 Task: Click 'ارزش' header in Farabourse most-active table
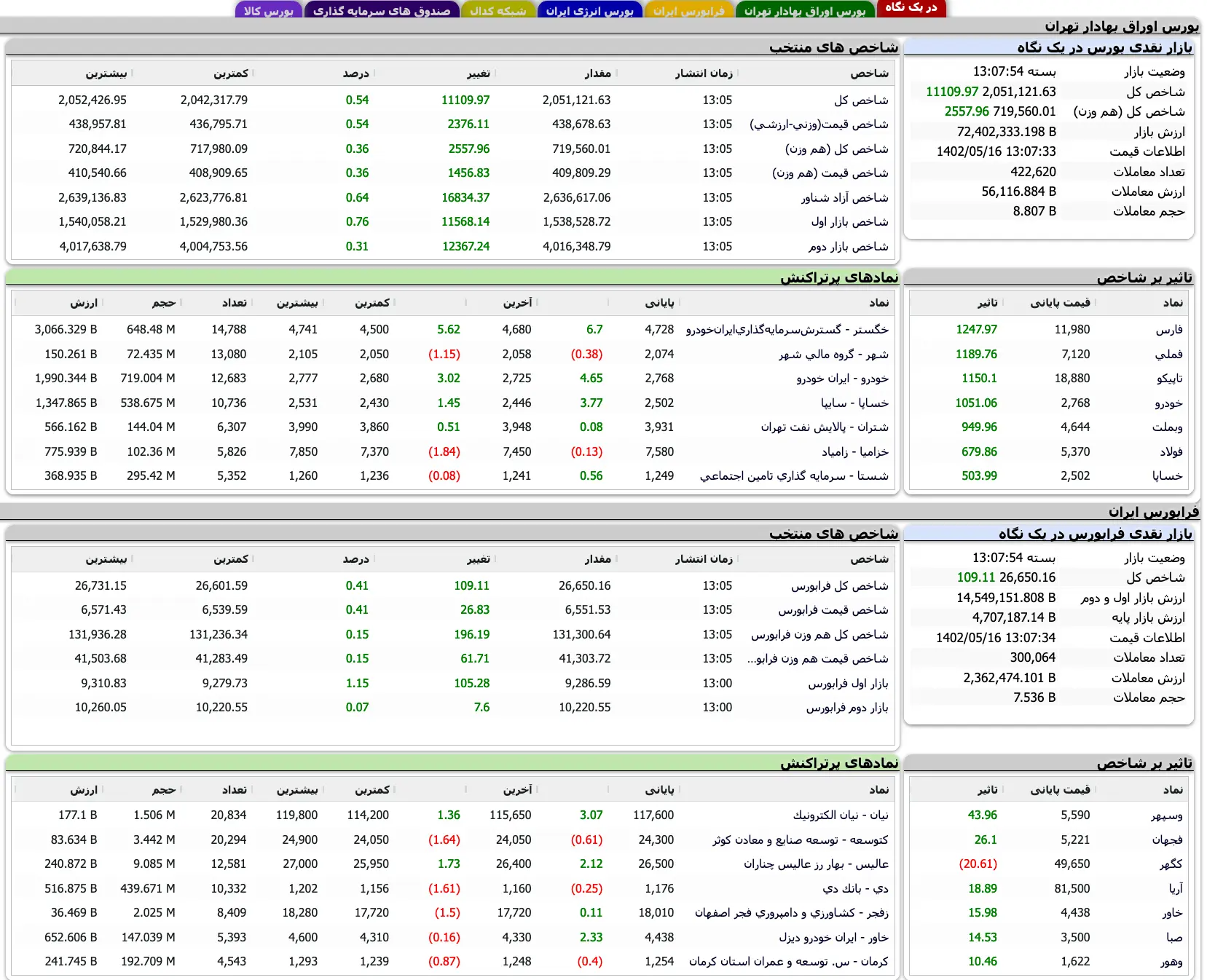[x=84, y=790]
